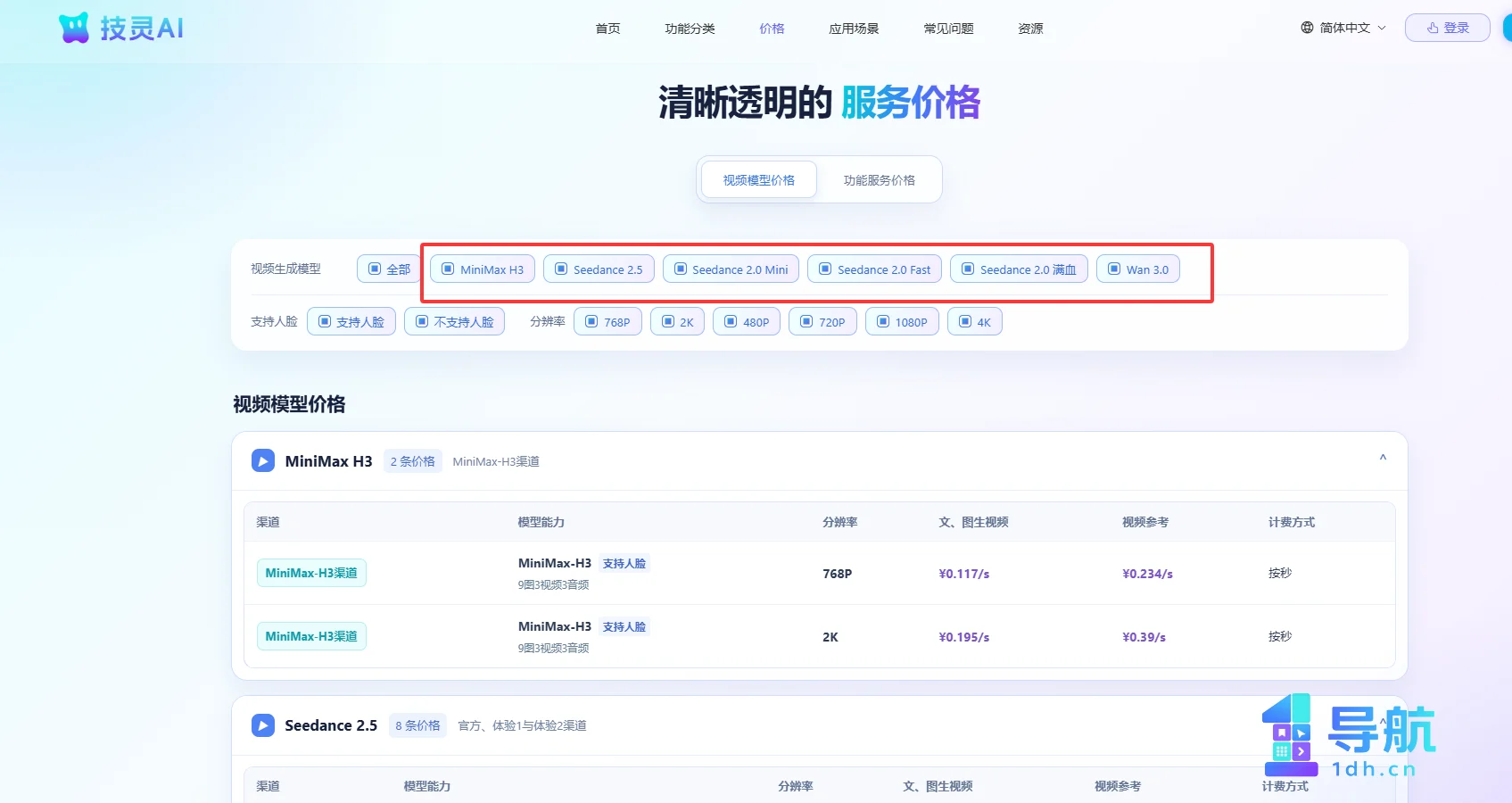Go to 首页 in the navigation
The height and width of the screenshot is (803, 1512).
[x=607, y=29]
